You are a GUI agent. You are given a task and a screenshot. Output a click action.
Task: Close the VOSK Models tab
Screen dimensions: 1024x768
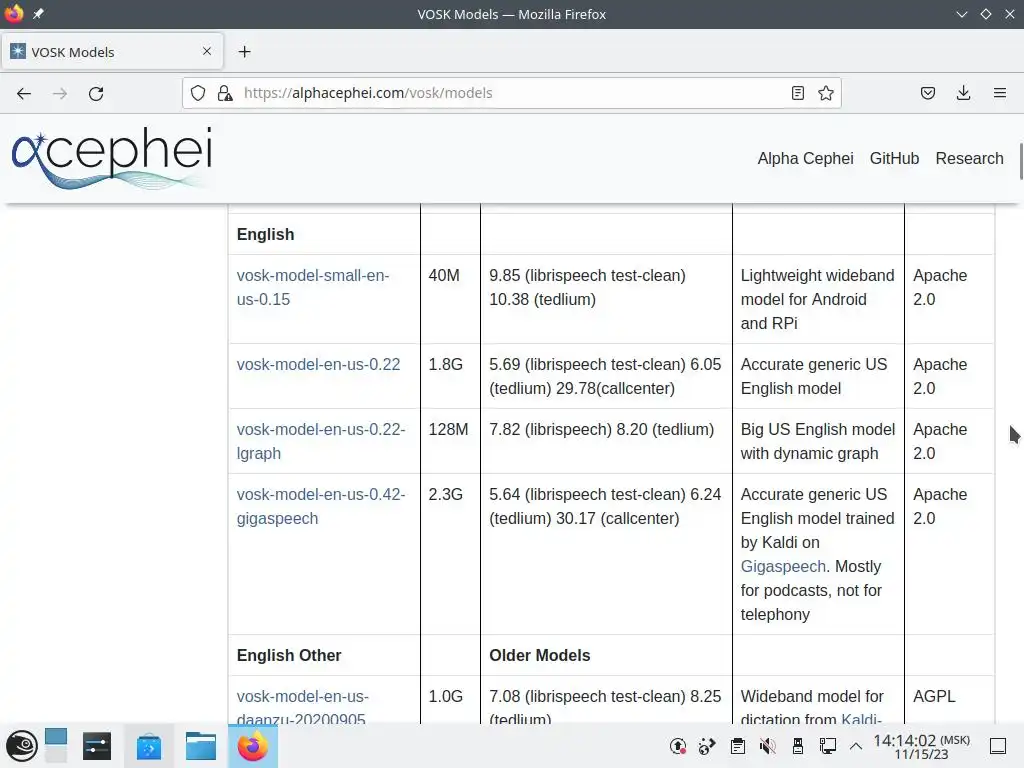coord(207,51)
